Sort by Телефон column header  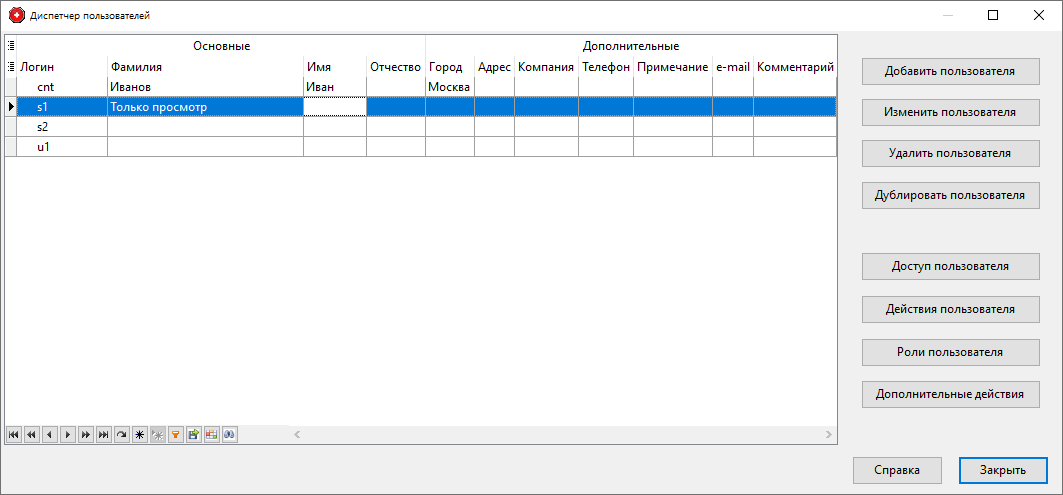point(606,66)
